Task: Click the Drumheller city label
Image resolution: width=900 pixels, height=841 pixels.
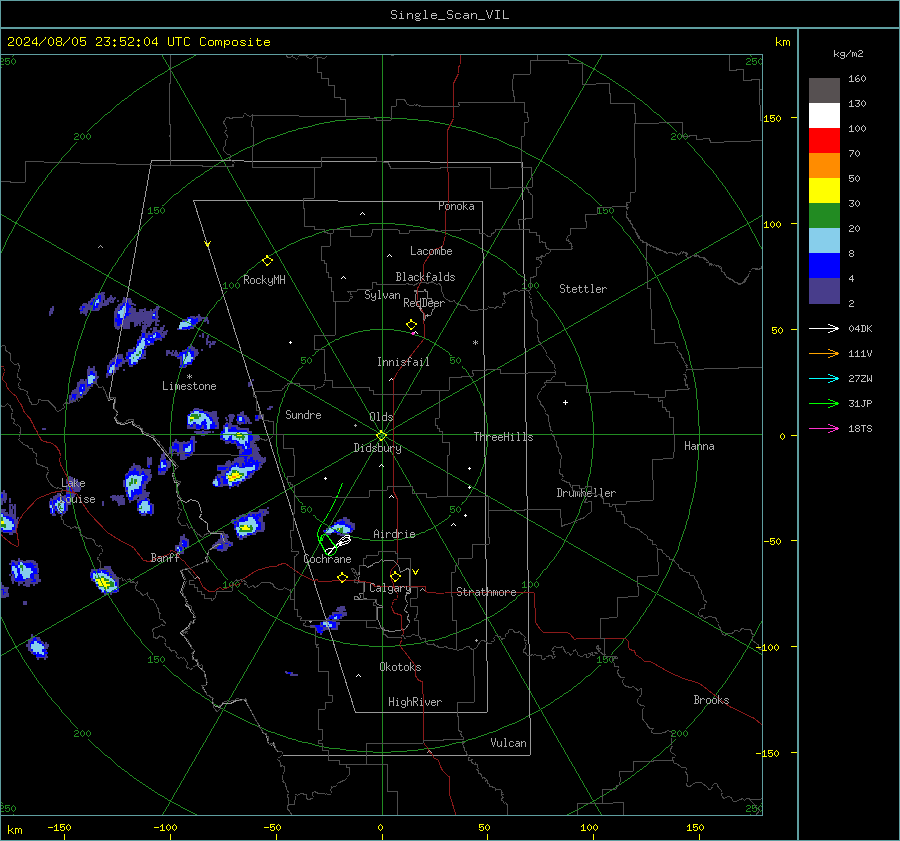Action: coord(586,493)
